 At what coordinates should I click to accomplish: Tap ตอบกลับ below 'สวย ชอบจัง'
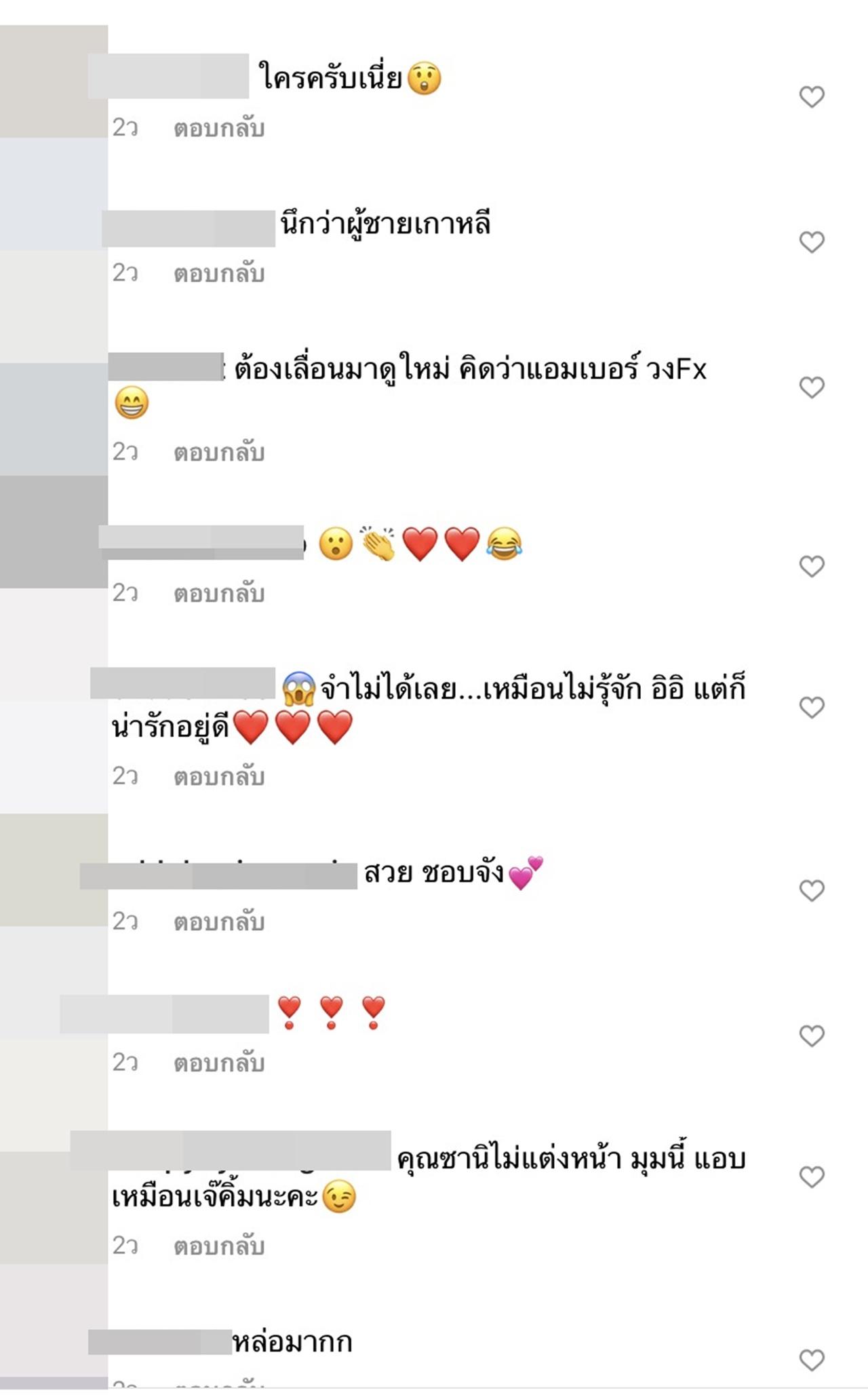click(219, 922)
